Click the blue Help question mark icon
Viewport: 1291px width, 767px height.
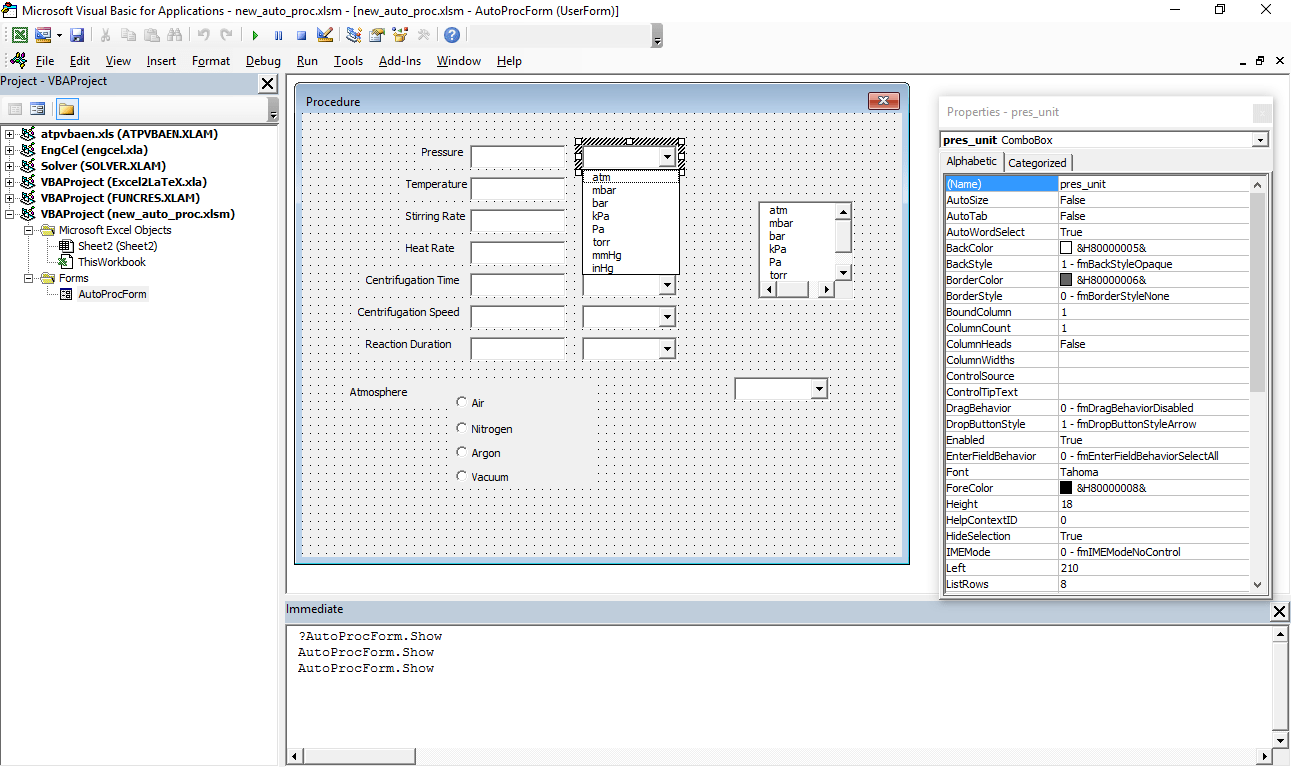click(452, 35)
